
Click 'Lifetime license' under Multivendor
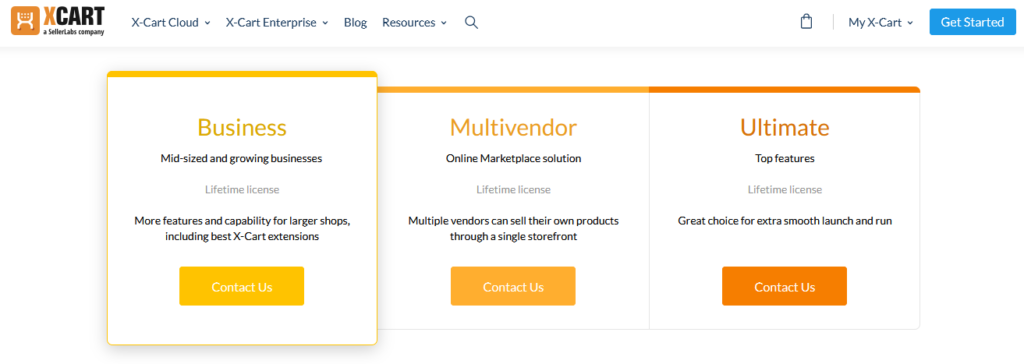[513, 190]
